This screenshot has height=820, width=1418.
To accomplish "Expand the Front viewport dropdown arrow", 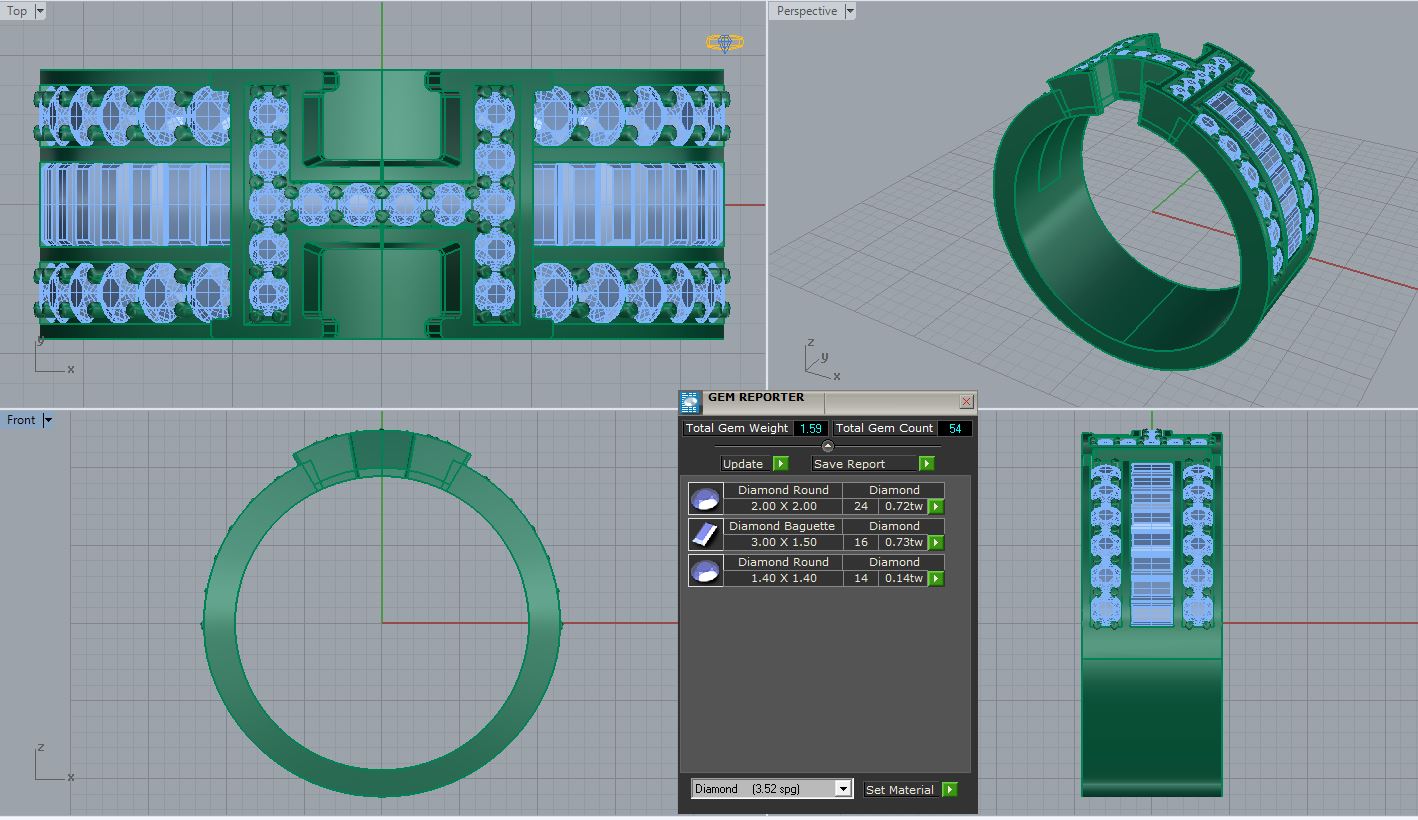I will coord(47,420).
